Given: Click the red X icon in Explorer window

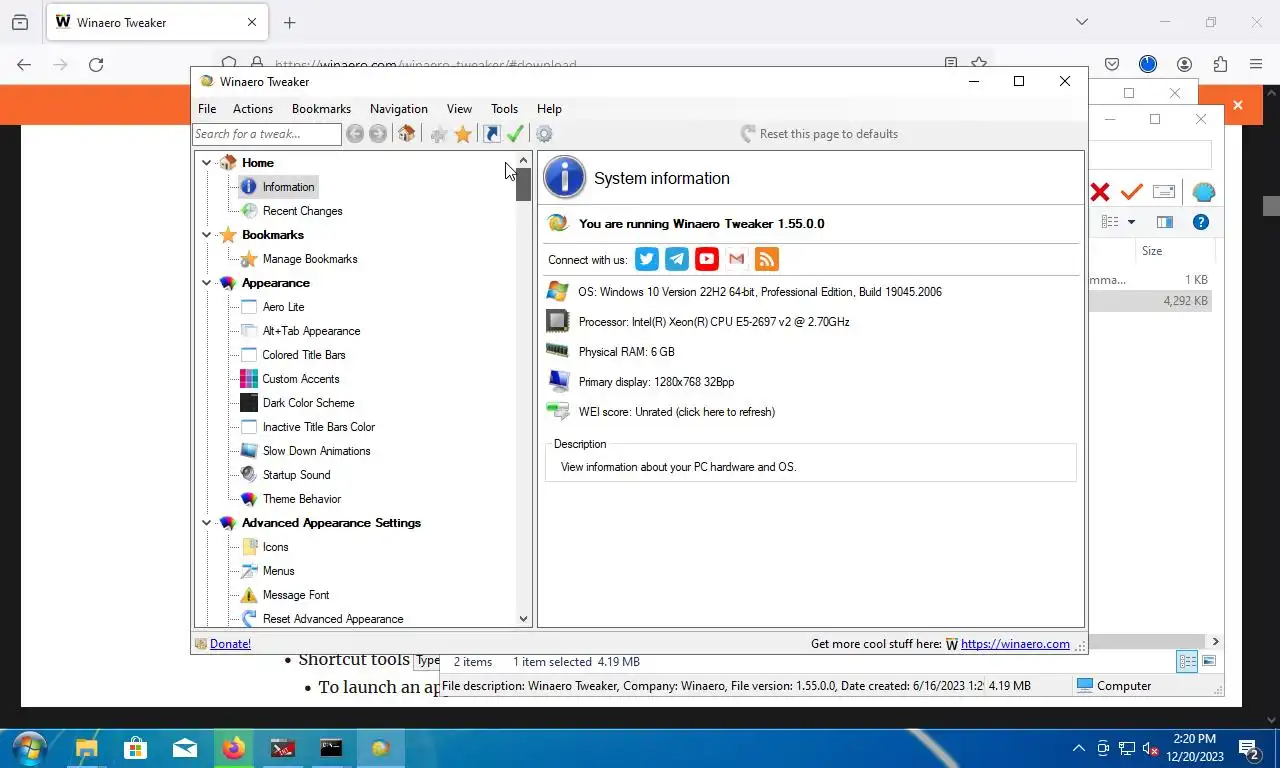Looking at the screenshot, I should (1100, 192).
